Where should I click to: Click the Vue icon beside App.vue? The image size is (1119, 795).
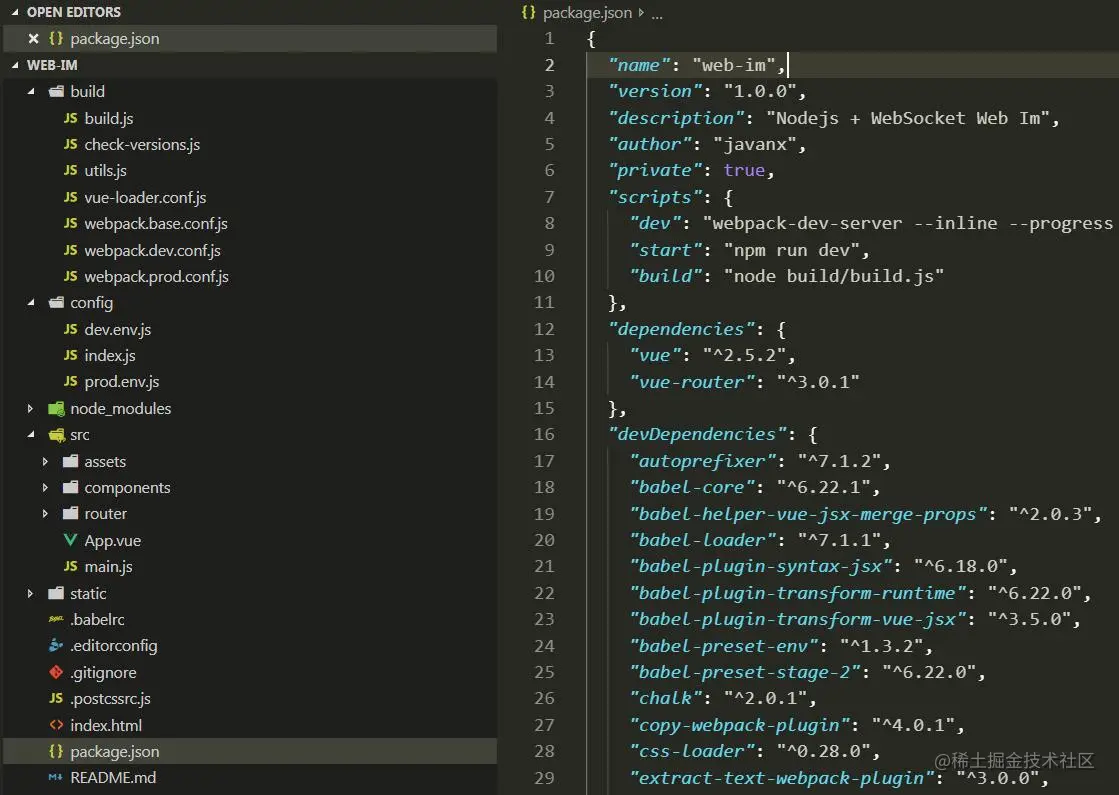pos(70,540)
